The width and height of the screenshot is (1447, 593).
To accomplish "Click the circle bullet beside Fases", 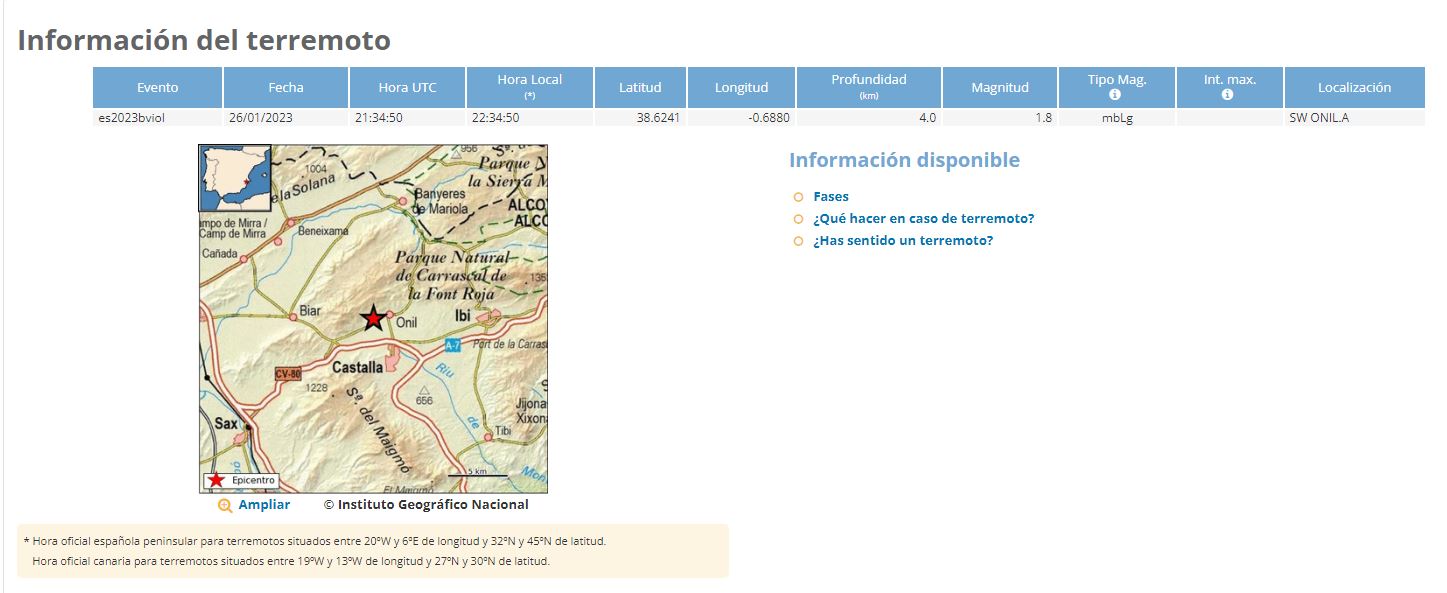I will pyautogui.click(x=798, y=197).
